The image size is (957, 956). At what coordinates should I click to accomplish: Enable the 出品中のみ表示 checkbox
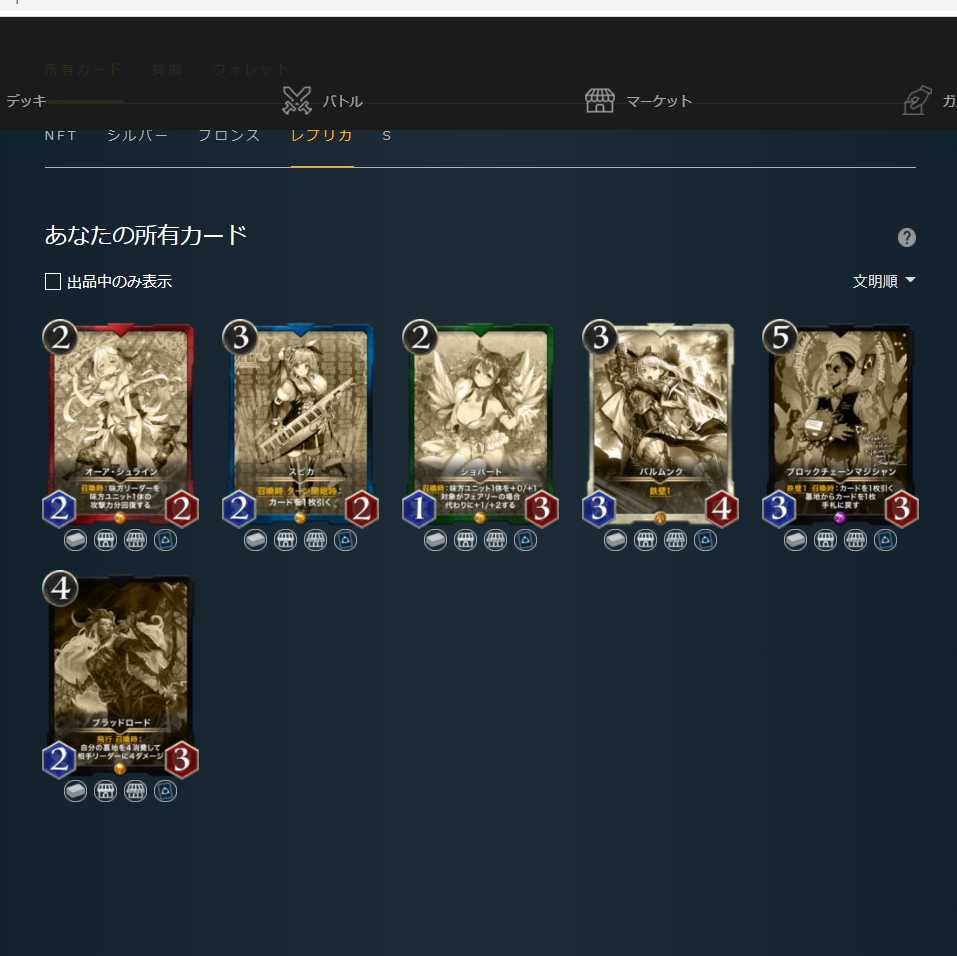pos(53,281)
